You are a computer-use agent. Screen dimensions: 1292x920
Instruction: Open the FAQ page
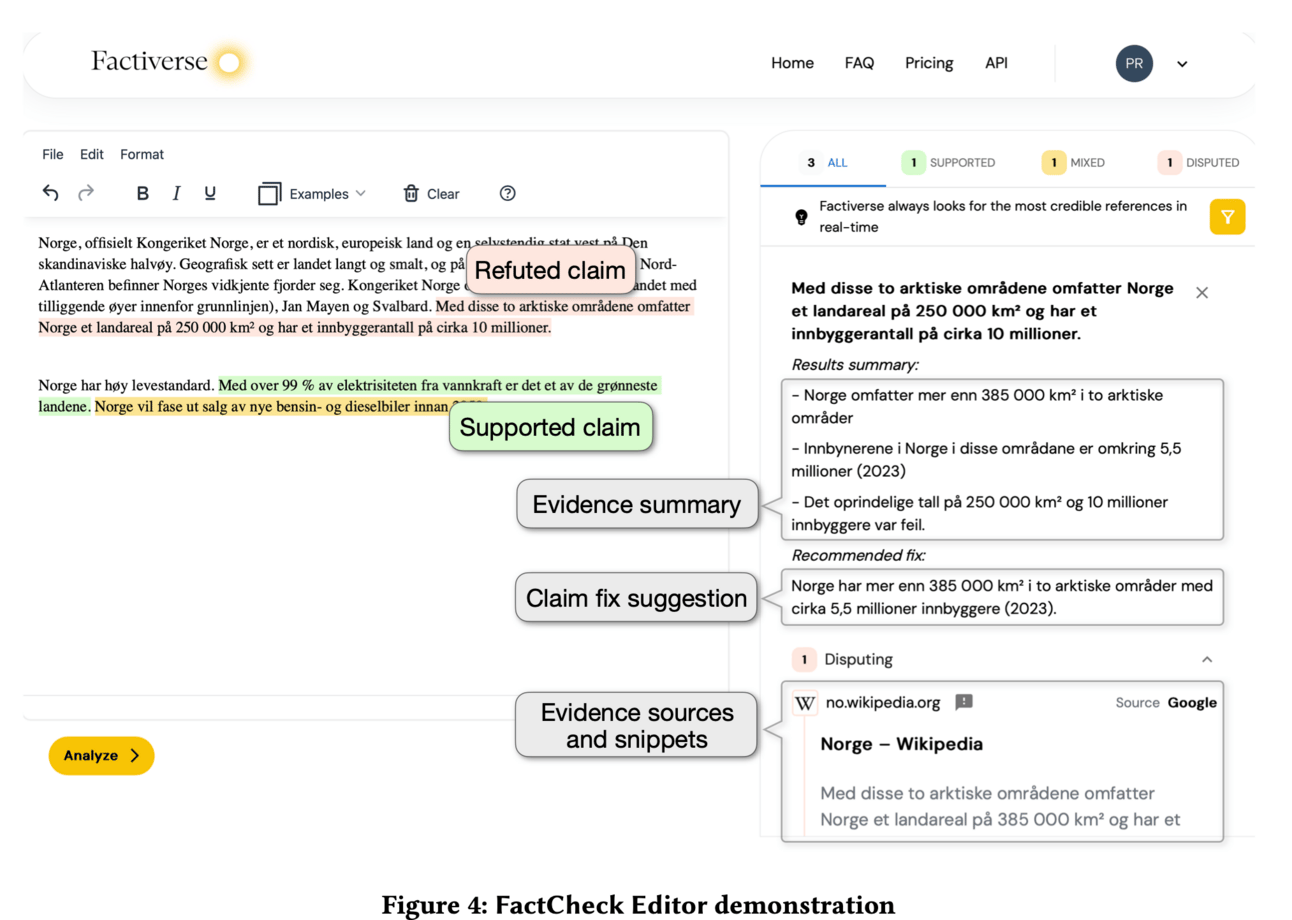coord(859,63)
